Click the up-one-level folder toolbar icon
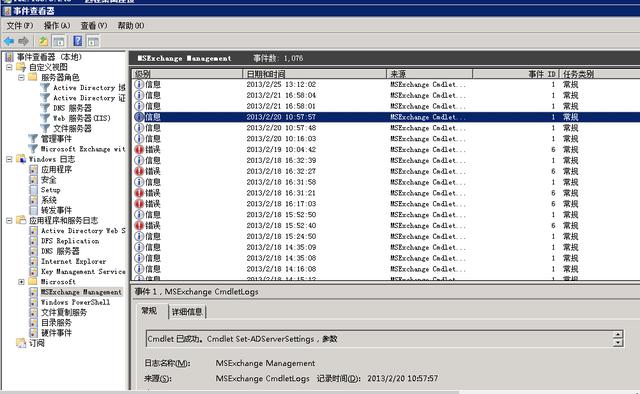Image resolution: width=640 pixels, height=394 pixels. (x=43, y=41)
